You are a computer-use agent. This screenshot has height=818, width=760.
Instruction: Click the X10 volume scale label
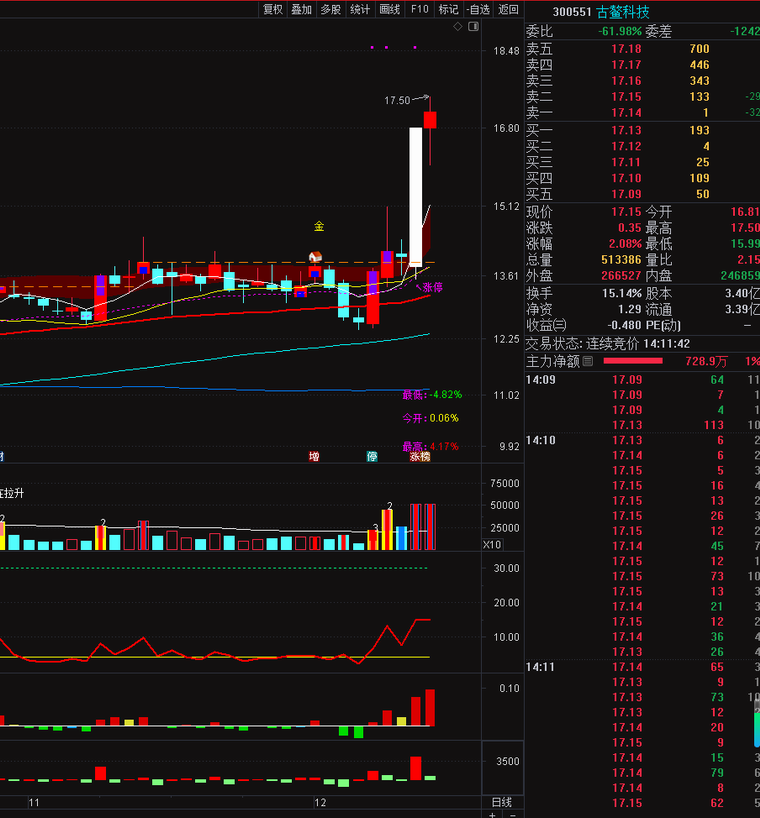click(x=492, y=545)
